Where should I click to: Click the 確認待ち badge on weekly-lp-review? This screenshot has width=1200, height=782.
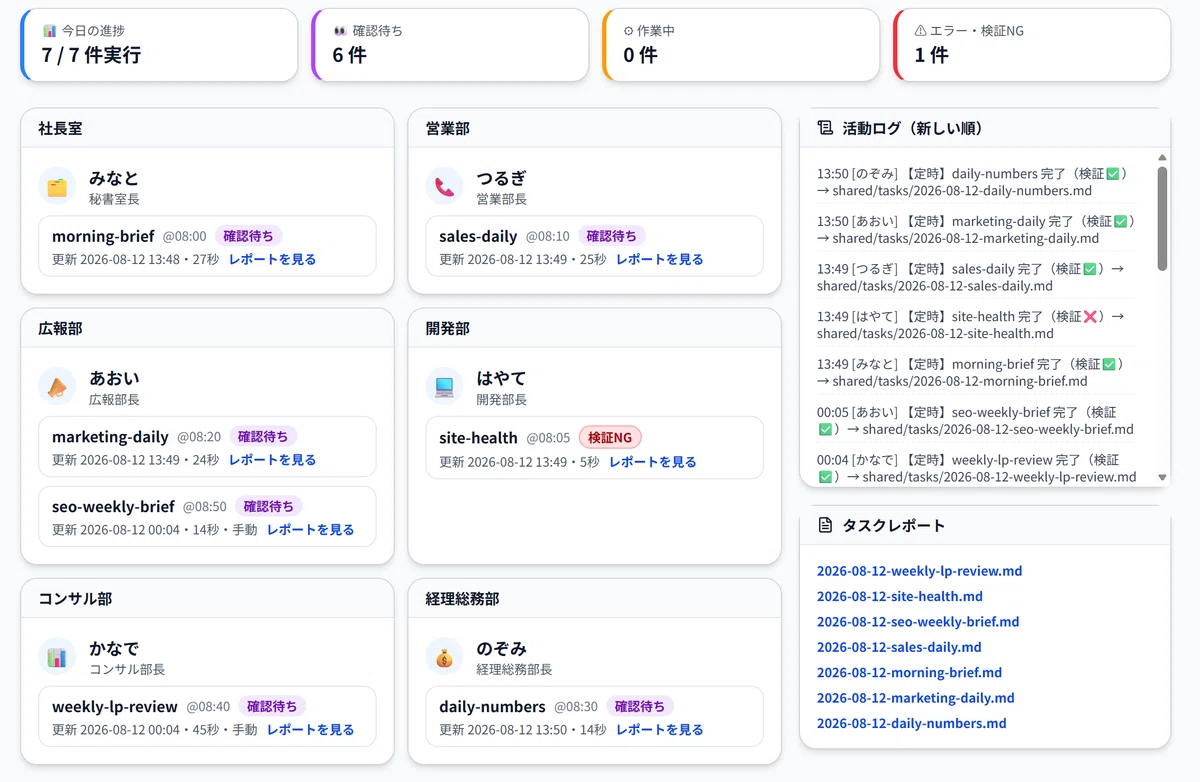coord(272,706)
